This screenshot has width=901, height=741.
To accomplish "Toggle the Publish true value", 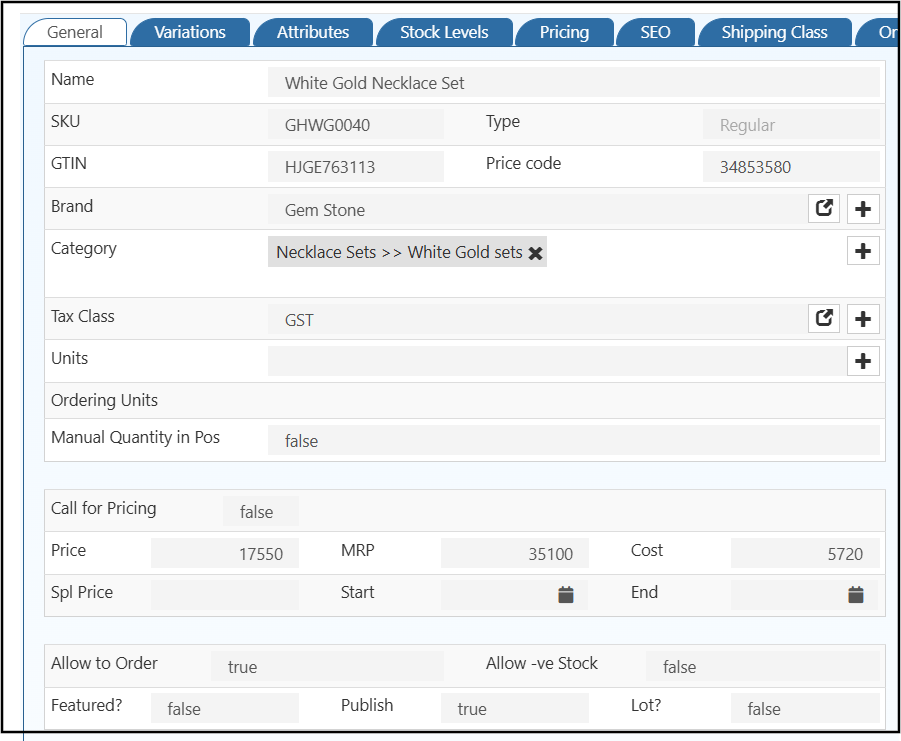I will coord(514,709).
